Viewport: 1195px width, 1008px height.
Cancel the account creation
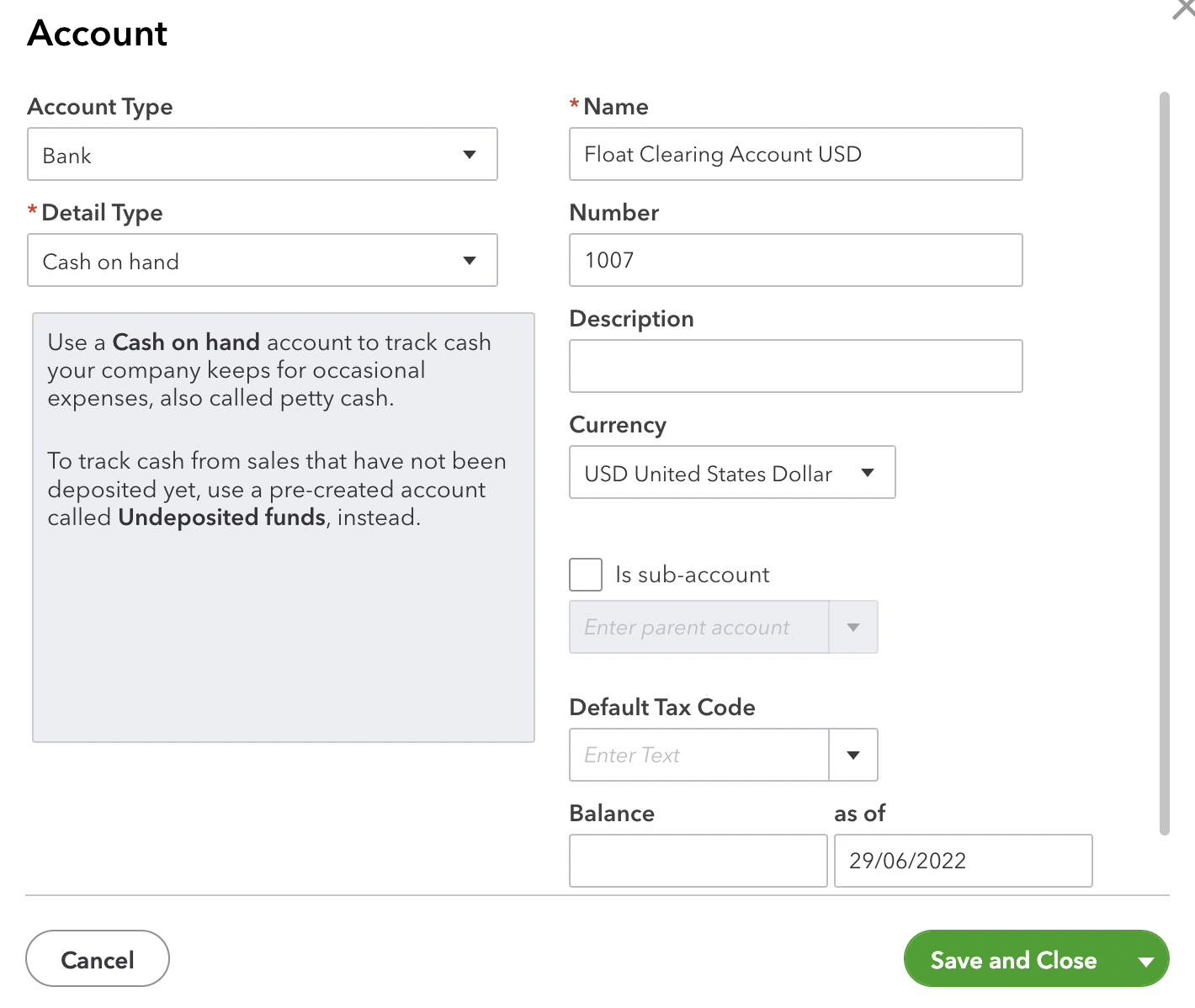(x=98, y=959)
